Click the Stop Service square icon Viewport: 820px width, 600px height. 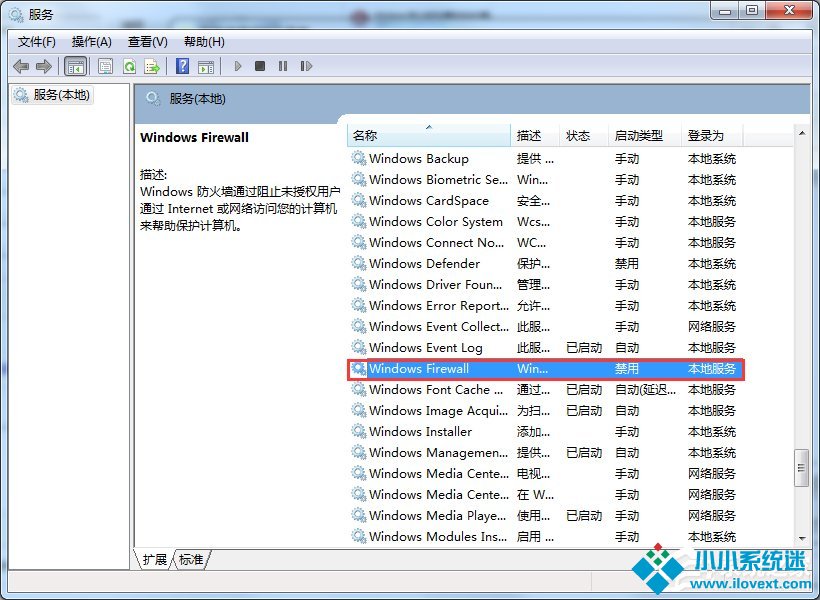[260, 66]
